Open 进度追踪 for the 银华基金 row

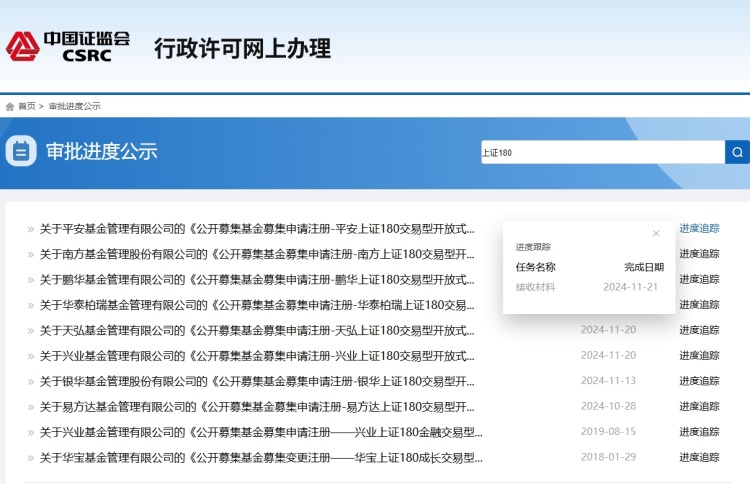[699, 381]
